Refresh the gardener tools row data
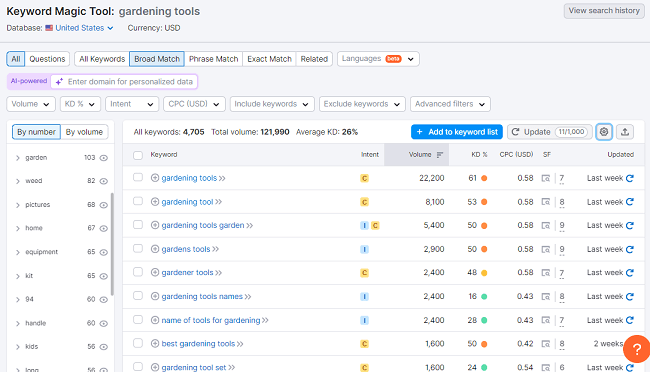Image resolution: width=650 pixels, height=372 pixels. tap(630, 273)
